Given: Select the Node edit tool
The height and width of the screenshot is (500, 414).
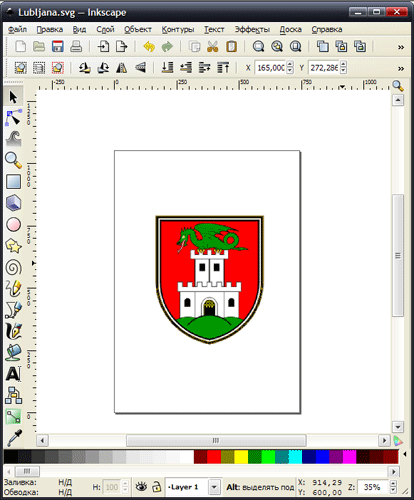Looking at the screenshot, I should (13, 118).
